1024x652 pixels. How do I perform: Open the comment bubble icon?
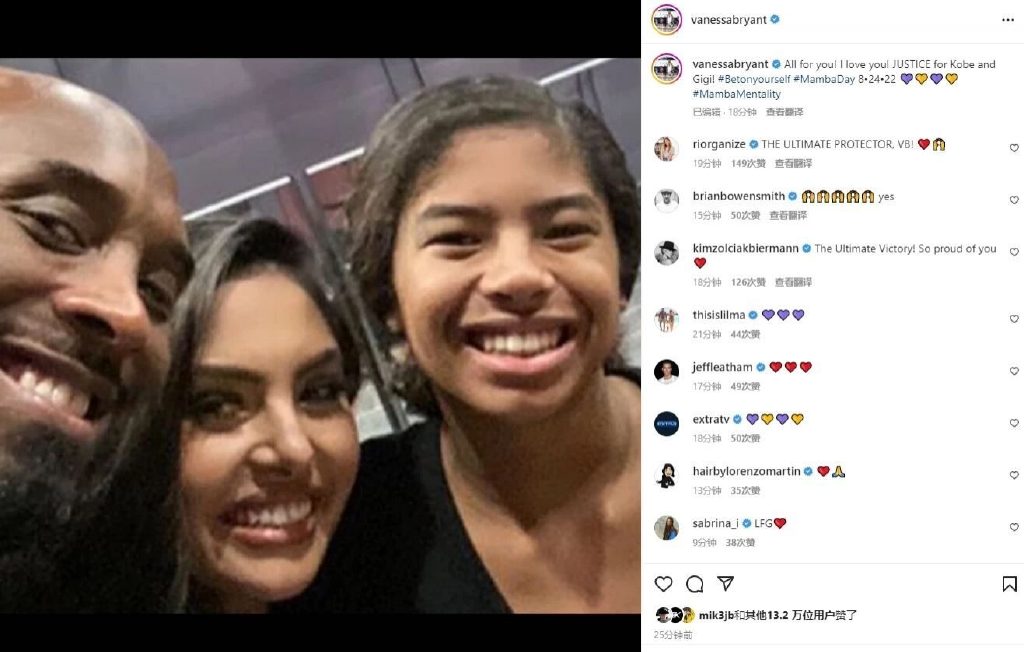695,583
